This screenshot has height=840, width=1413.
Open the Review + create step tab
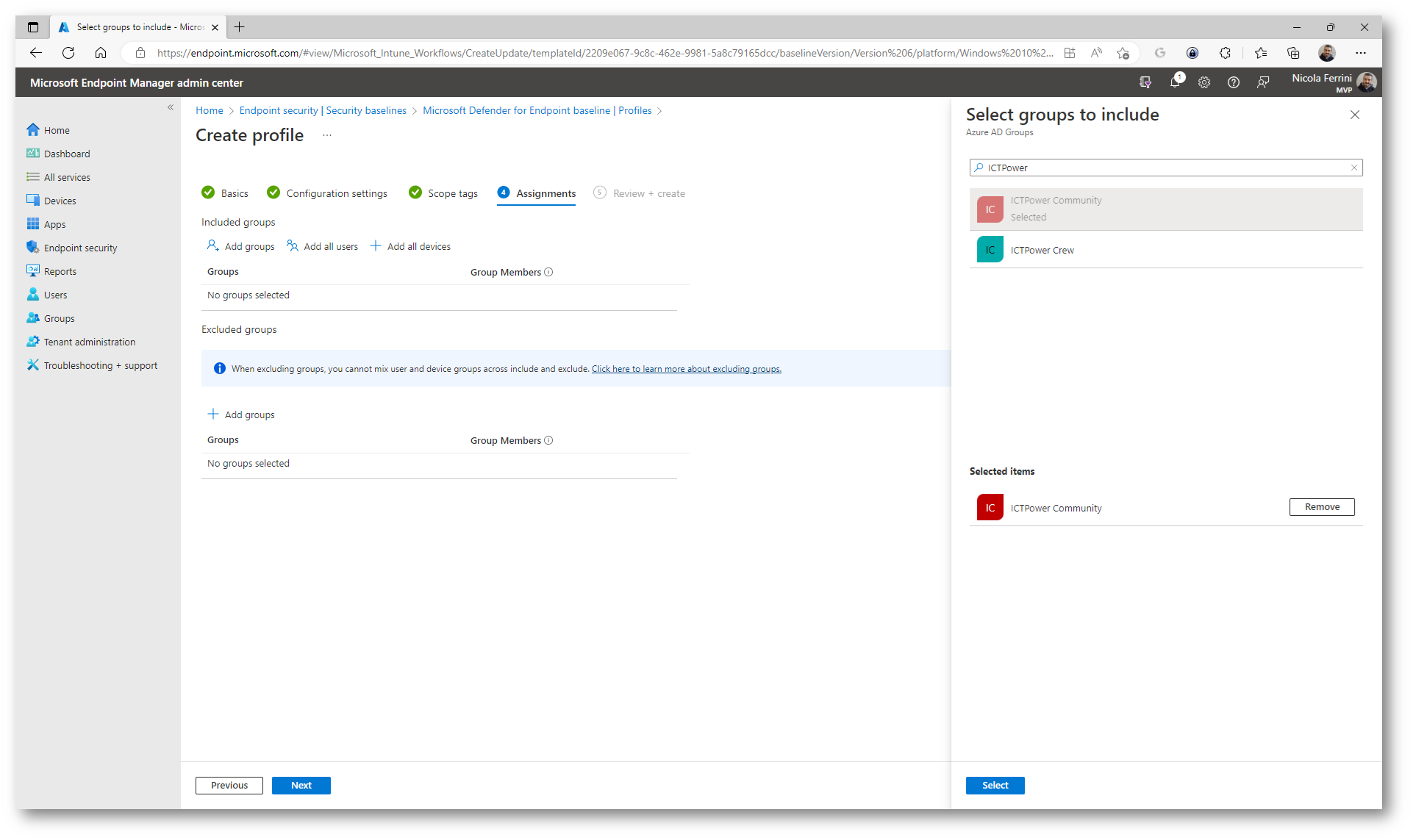tap(640, 193)
